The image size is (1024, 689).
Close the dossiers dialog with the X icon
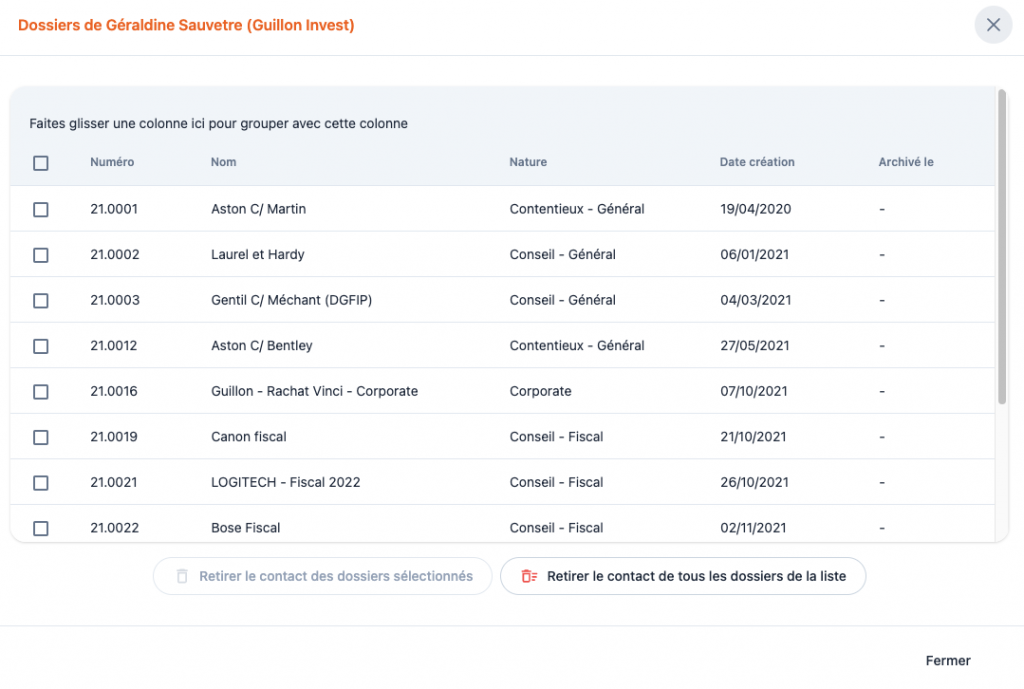[993, 25]
